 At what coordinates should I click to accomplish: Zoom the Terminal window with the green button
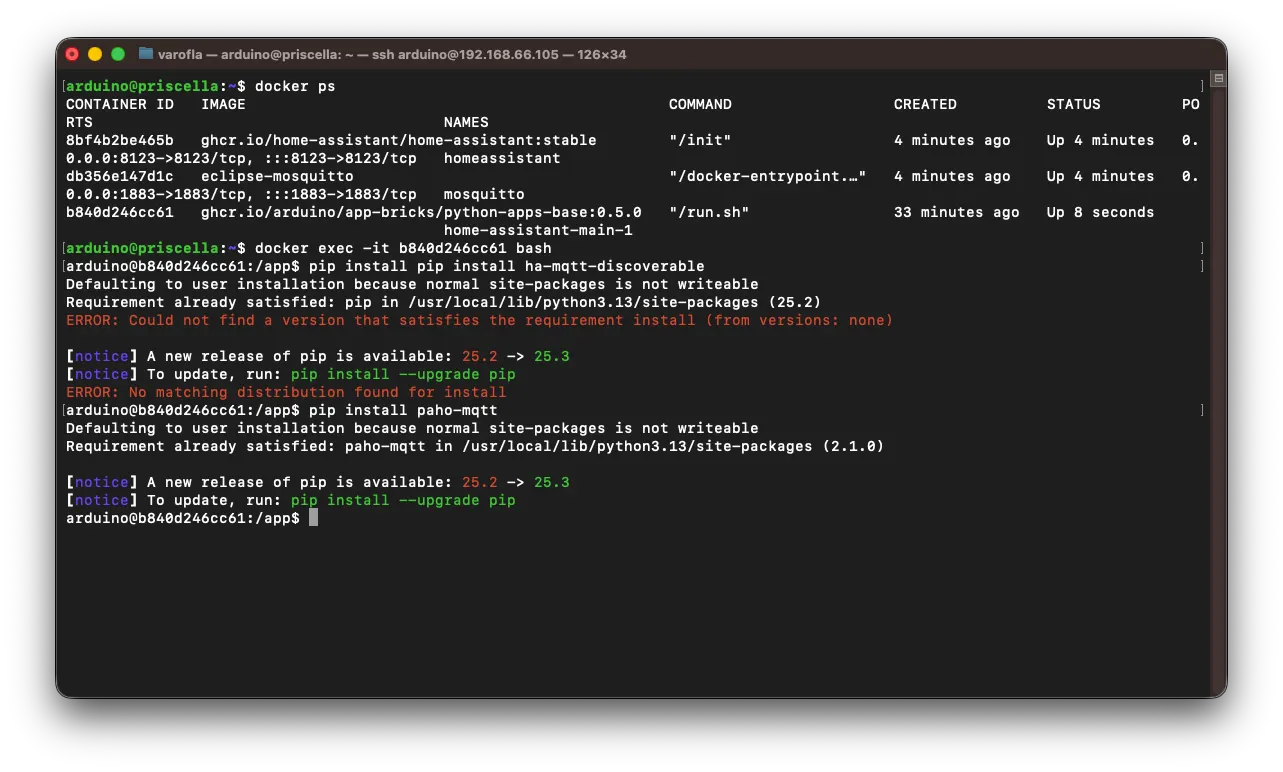pyautogui.click(x=118, y=54)
